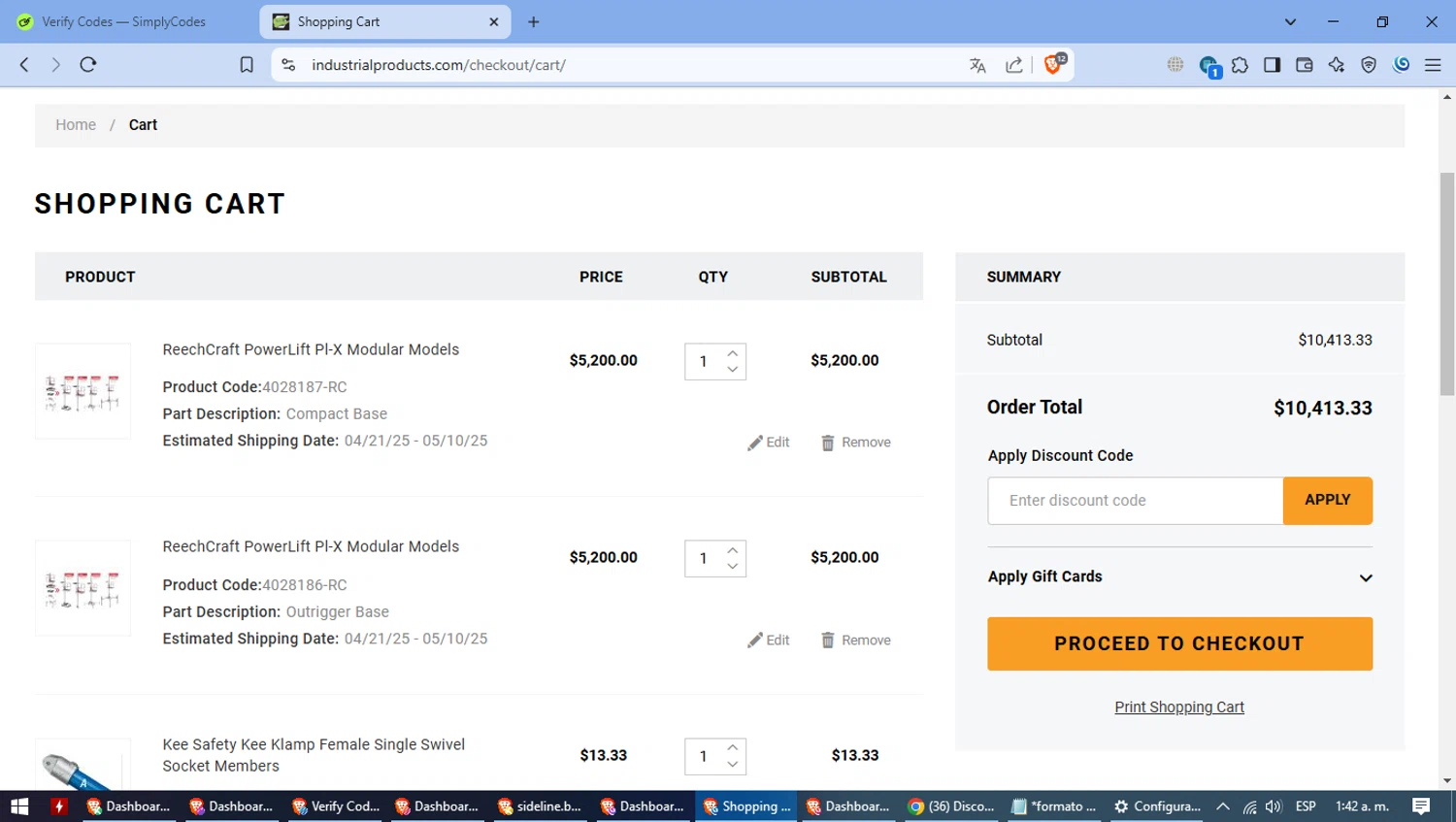1456x822 pixels.
Task: Open the (36) Disco... Chrome taskbar window
Action: point(951,806)
